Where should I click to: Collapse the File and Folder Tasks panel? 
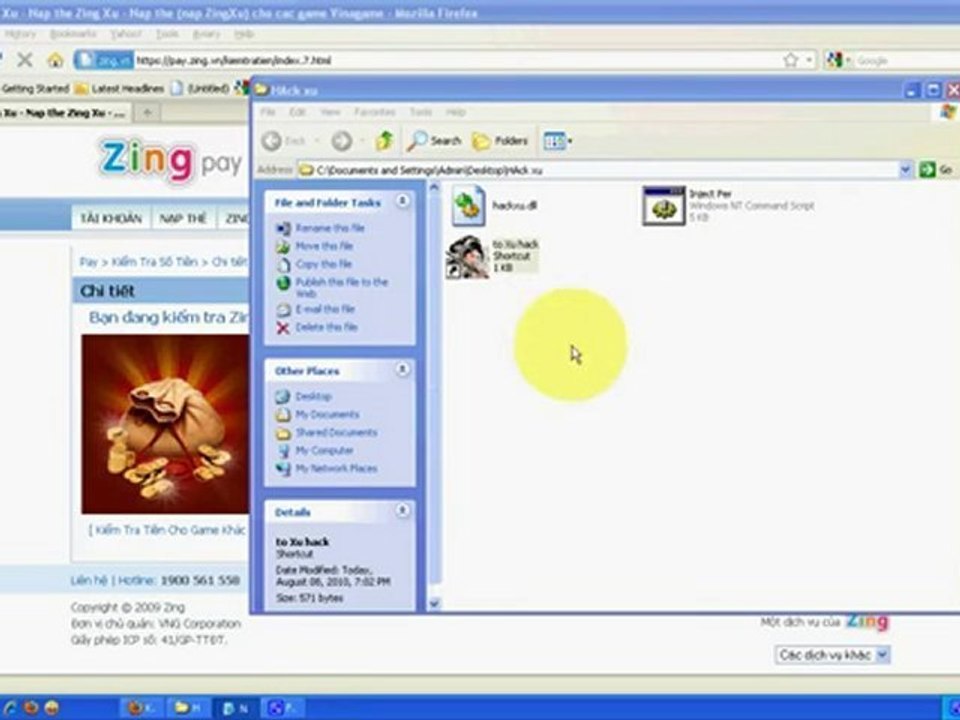tap(402, 201)
